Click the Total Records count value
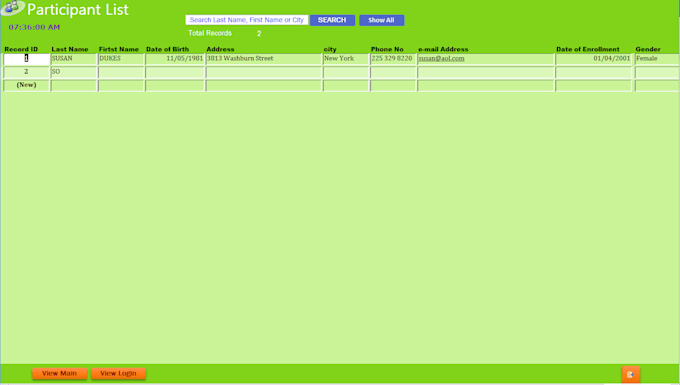 [259, 33]
